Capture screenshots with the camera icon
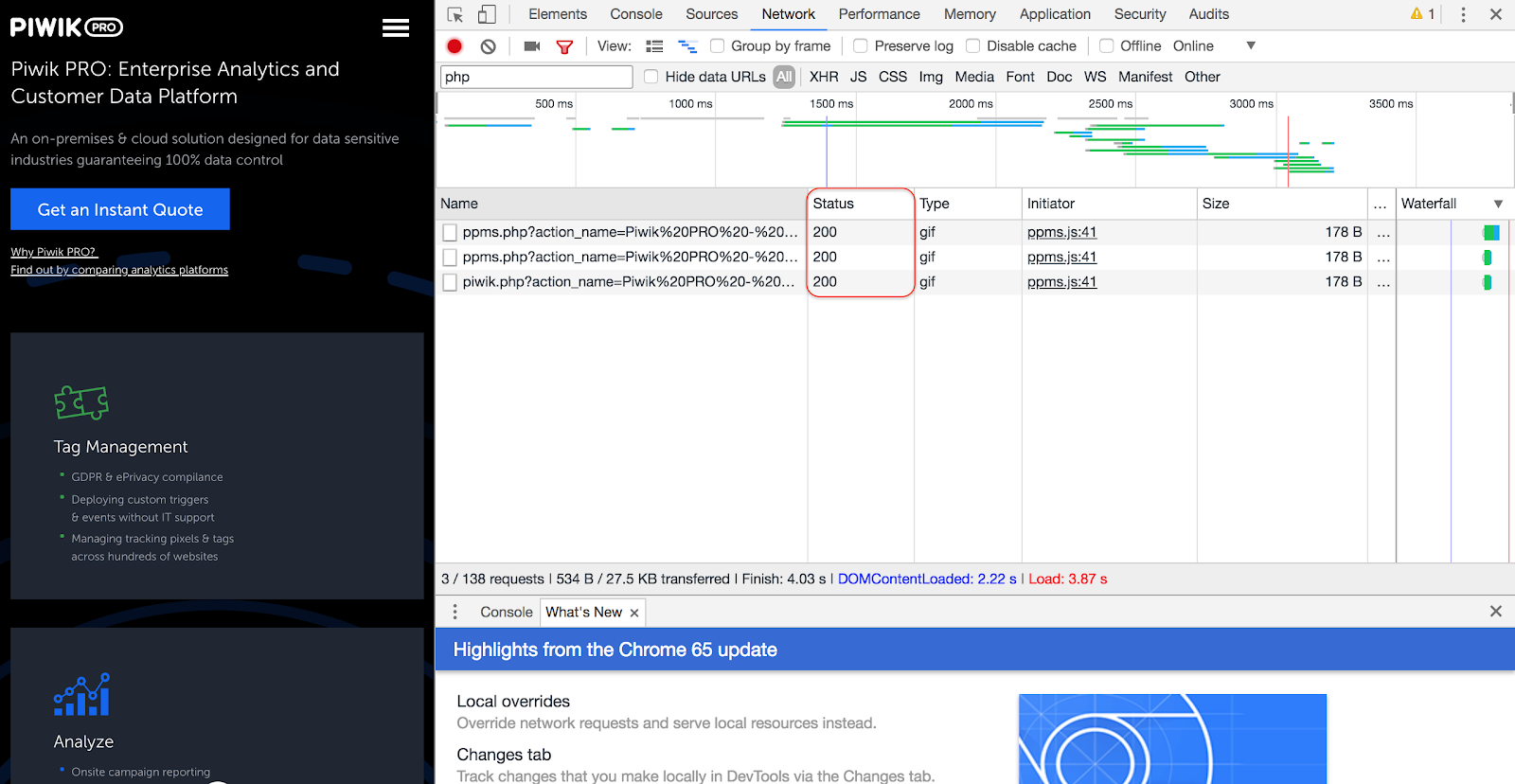 pyautogui.click(x=532, y=45)
